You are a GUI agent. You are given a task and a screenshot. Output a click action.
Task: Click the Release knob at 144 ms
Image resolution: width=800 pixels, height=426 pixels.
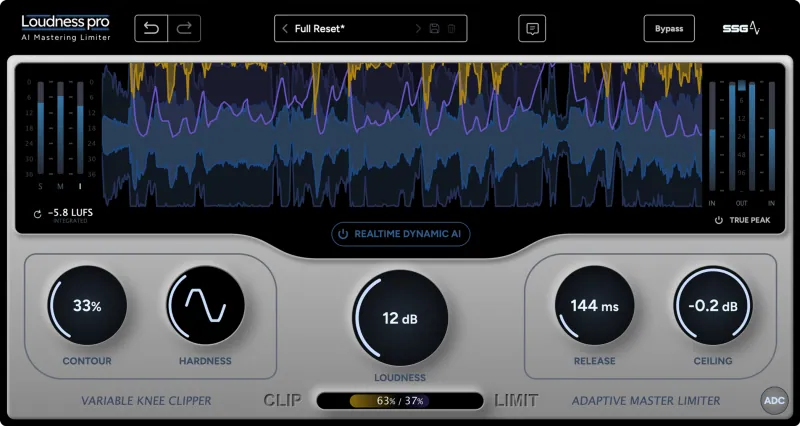coord(594,305)
